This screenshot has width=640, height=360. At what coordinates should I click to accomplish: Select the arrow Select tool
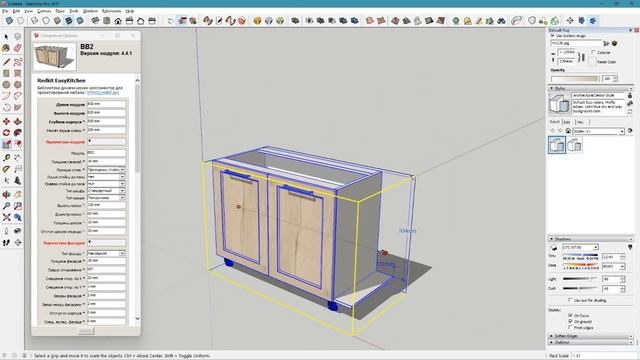coord(6,37)
